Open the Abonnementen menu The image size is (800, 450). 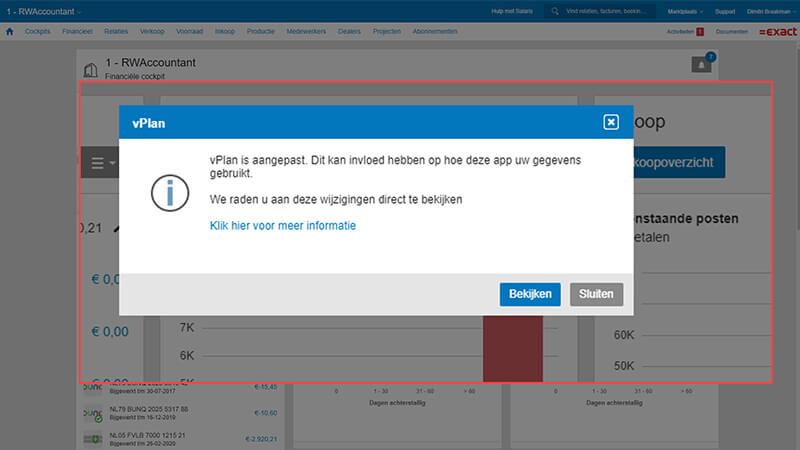[x=435, y=32]
